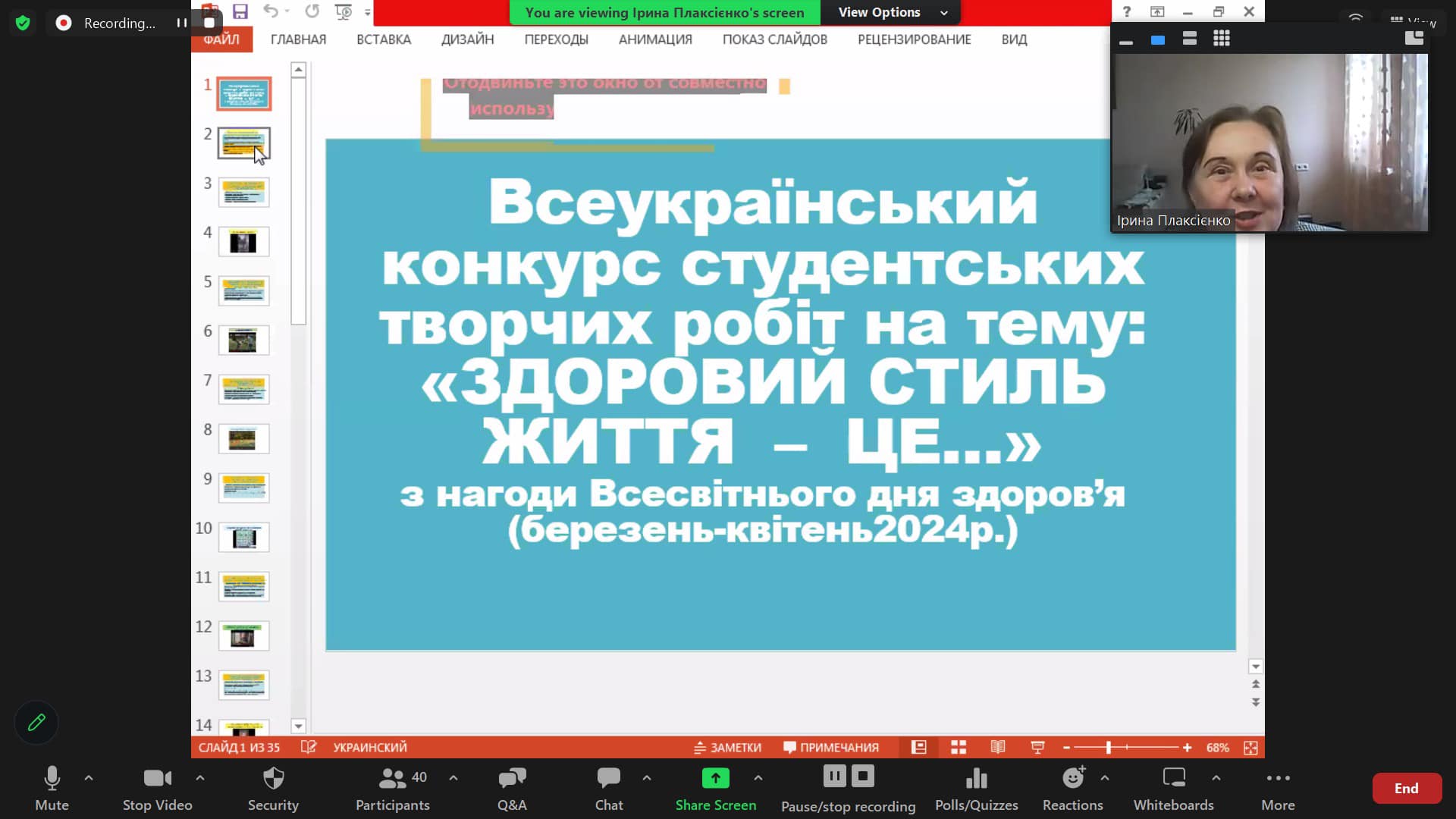
Task: Select slide 10 thumbnail
Action: tap(243, 537)
